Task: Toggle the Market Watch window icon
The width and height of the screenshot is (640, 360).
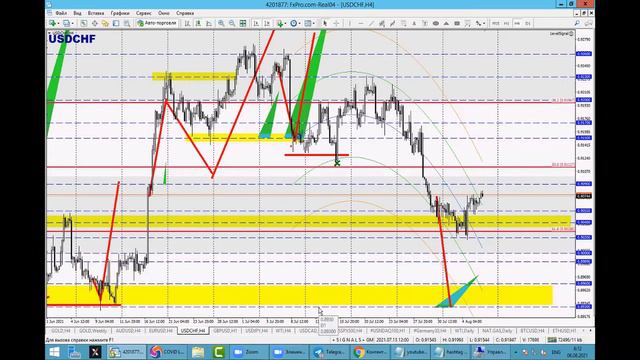Action: coord(84,23)
